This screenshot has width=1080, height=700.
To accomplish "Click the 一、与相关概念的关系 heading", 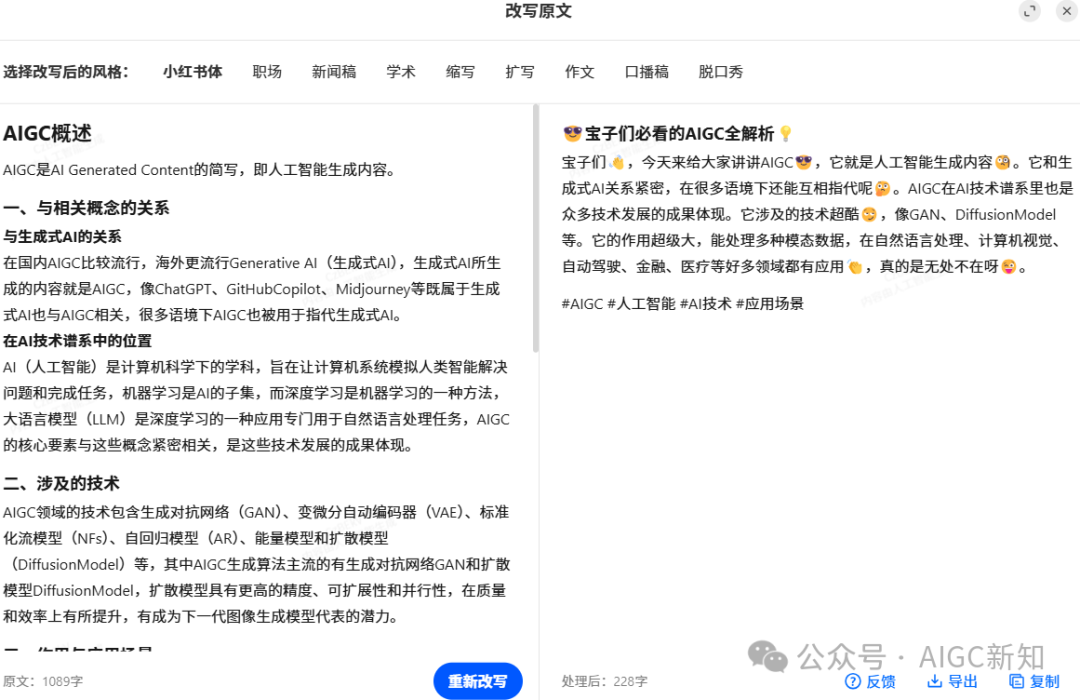I will click(x=86, y=208).
